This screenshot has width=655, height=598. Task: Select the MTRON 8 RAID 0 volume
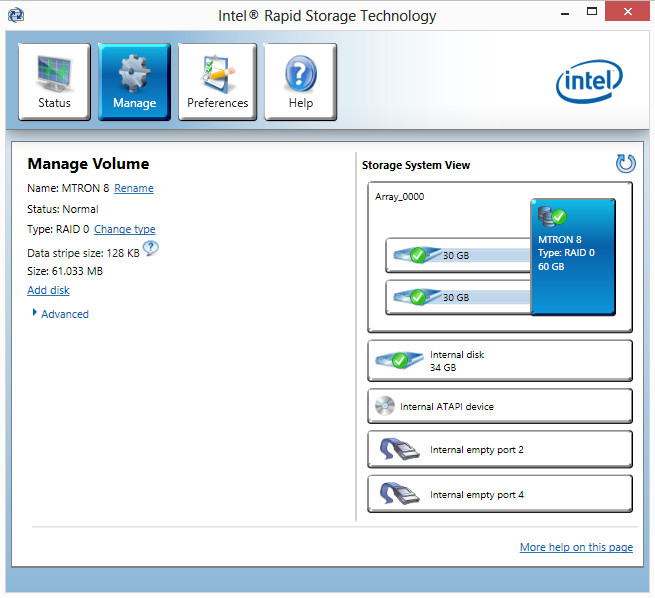coord(573,257)
